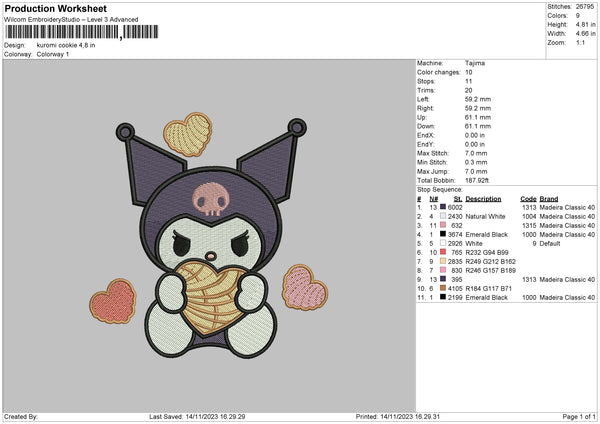This screenshot has height=424, width=600.
Task: Click stitch count 395 in row 9
Action: point(457,280)
